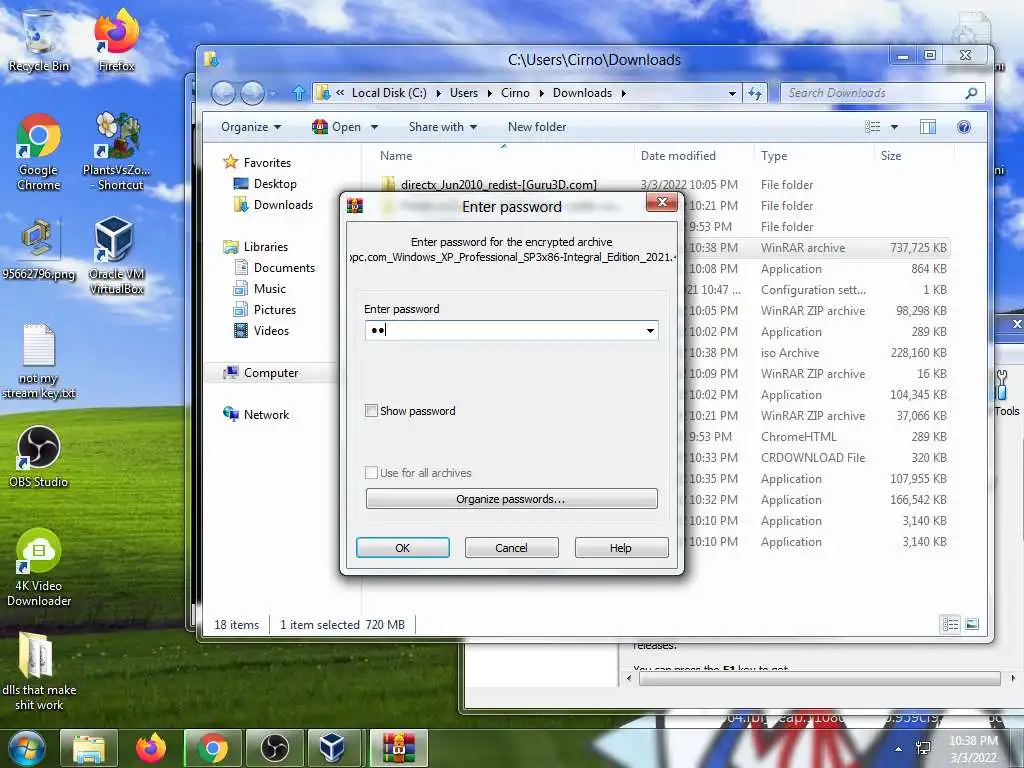Click Downloads in the address breadcrumb
1024x768 pixels.
(x=582, y=93)
